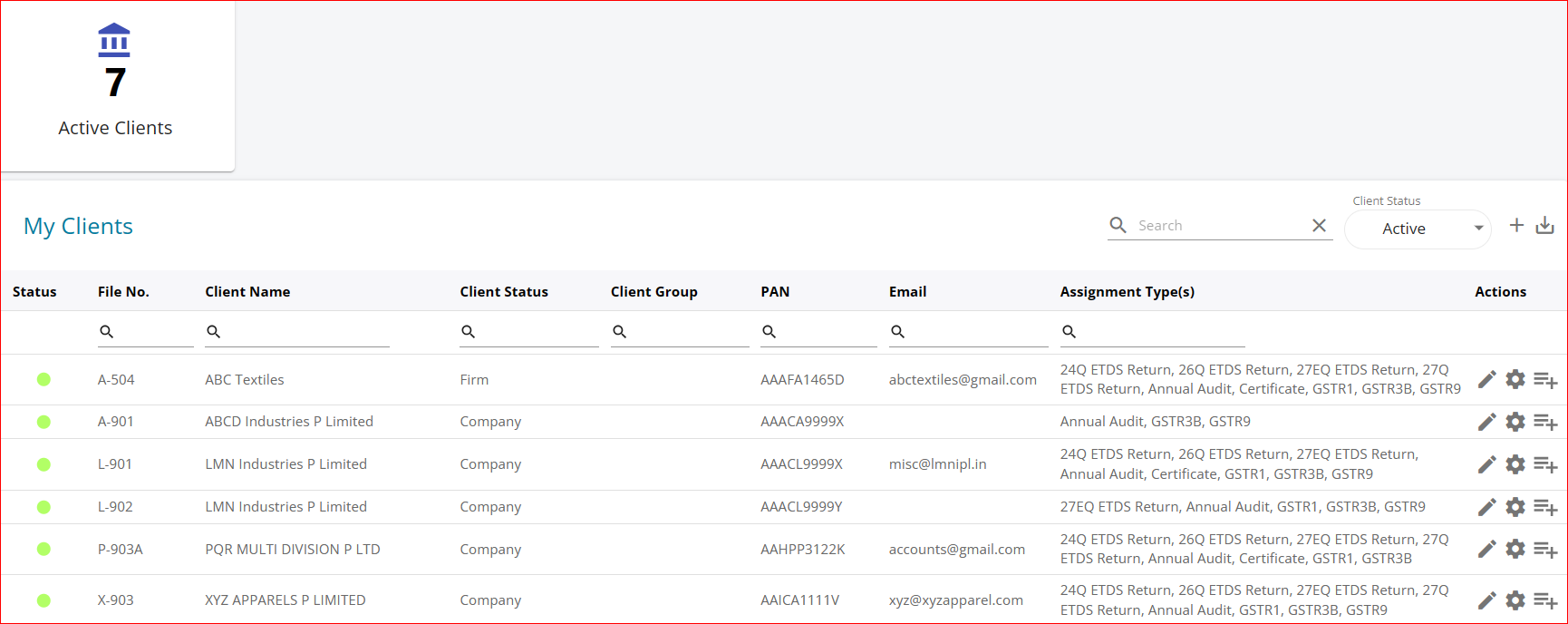
Task: Click the Client Name column filter field
Action: pos(306,332)
